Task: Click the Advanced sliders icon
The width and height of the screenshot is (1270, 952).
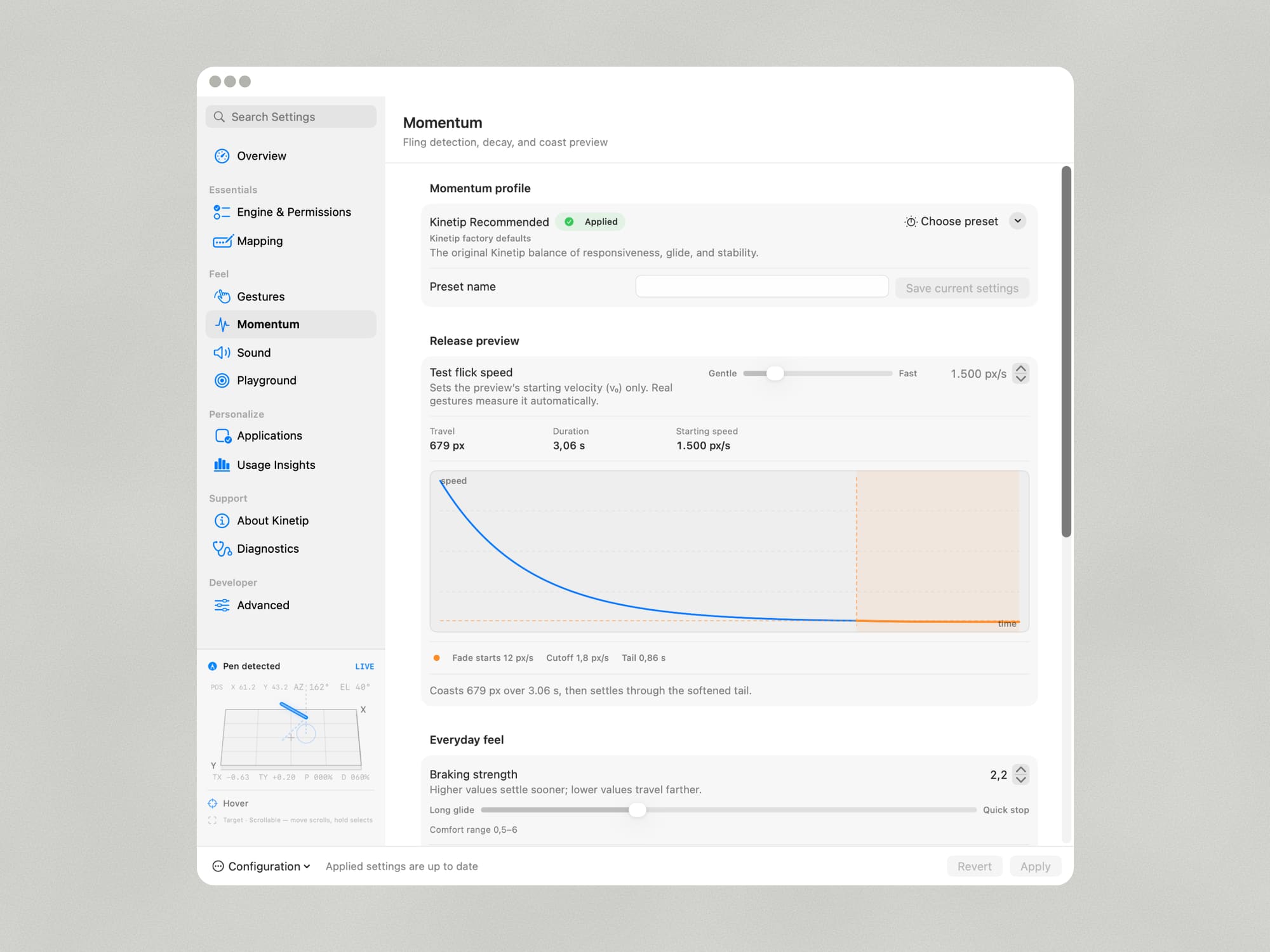Action: click(x=222, y=605)
